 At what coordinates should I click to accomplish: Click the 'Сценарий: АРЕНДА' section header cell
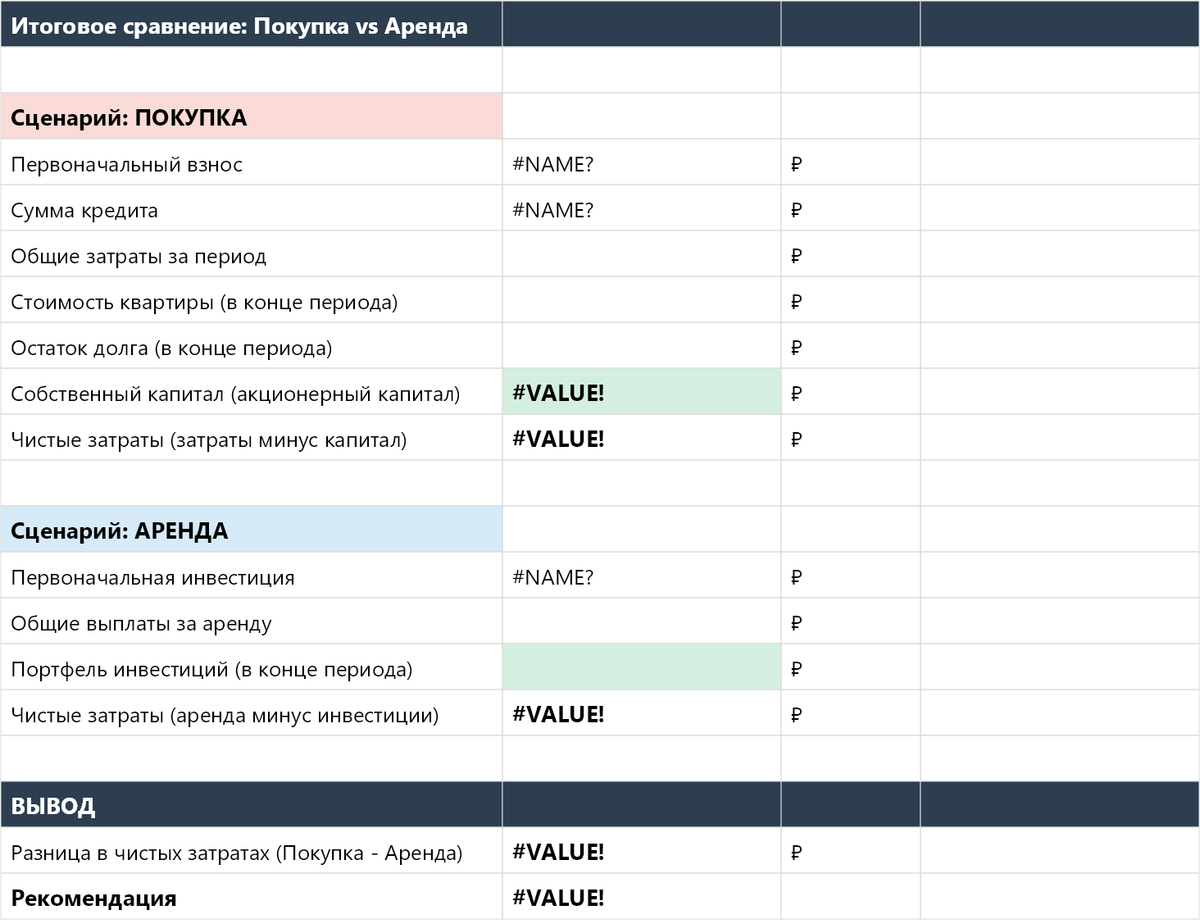tap(250, 530)
